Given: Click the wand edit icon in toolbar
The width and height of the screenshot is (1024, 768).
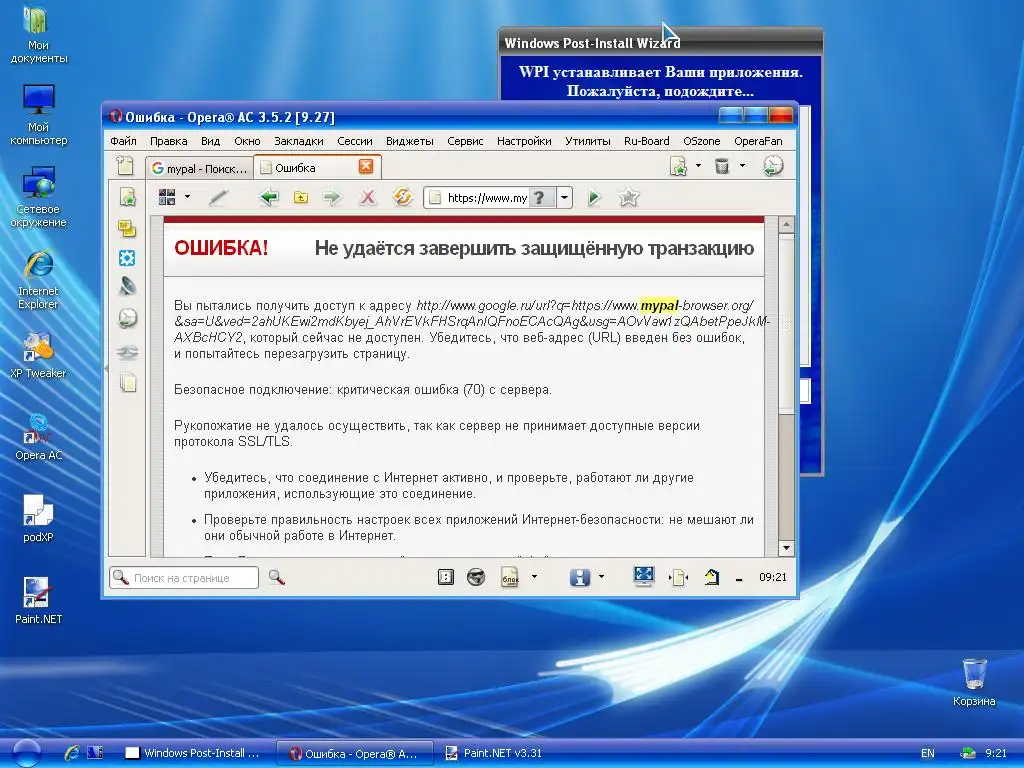Looking at the screenshot, I should coord(218,197).
